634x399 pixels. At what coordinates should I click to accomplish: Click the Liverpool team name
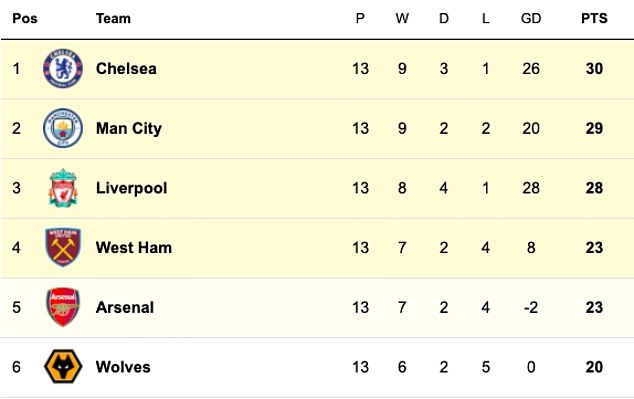(131, 188)
